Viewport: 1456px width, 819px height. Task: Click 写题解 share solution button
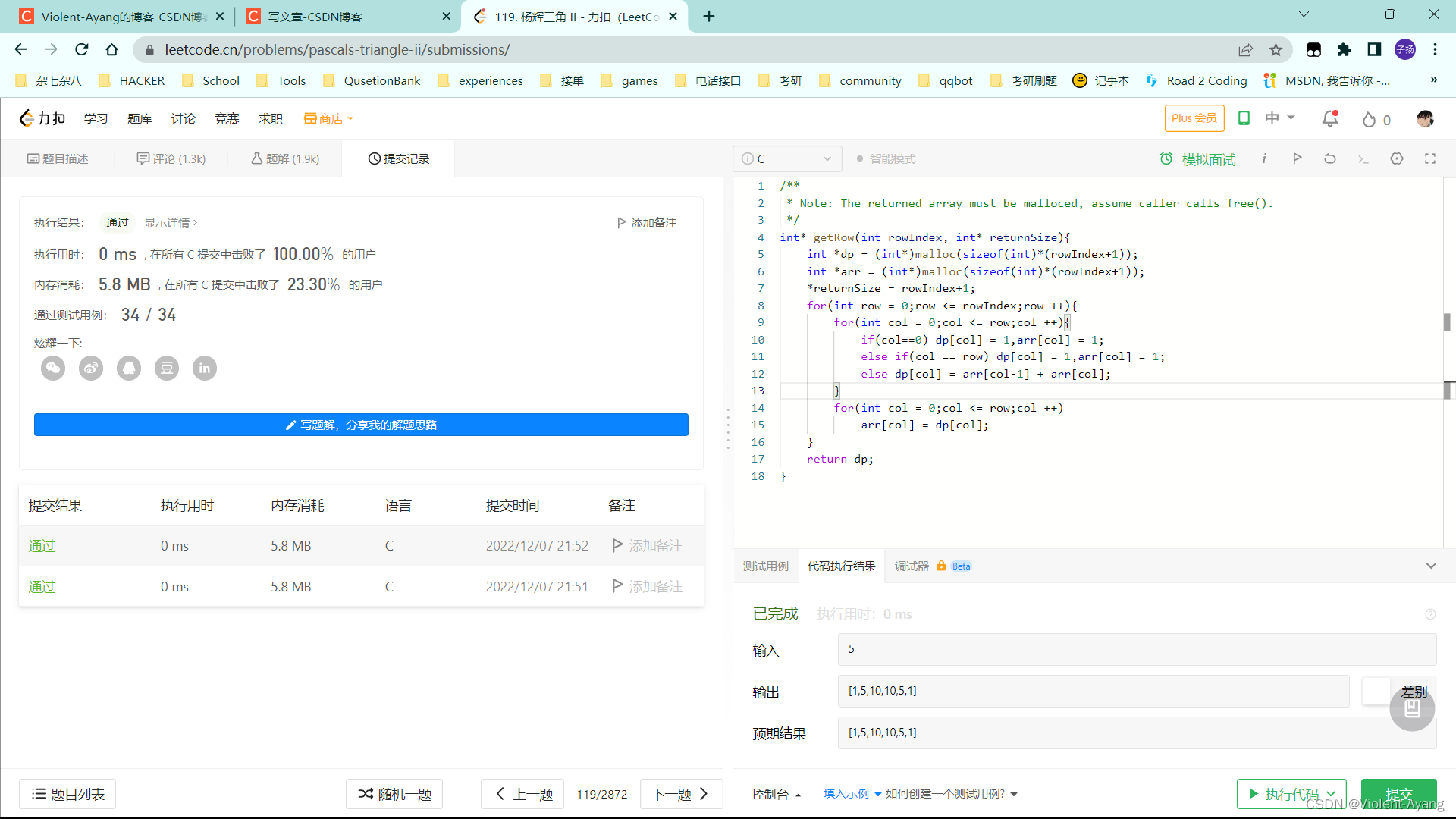point(361,425)
